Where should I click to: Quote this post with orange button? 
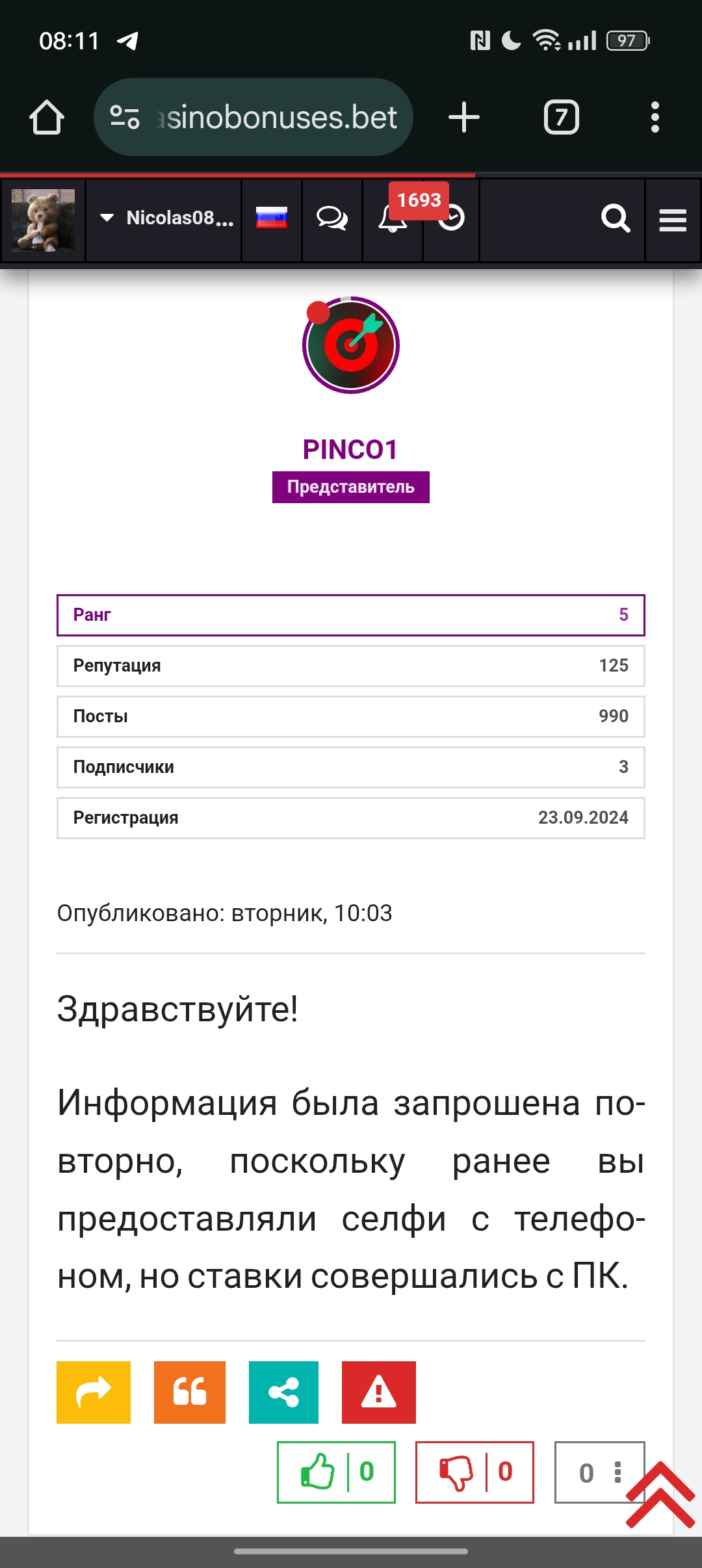190,1392
